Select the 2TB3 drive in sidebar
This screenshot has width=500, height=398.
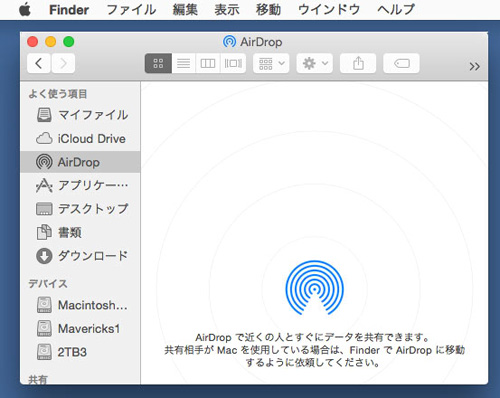point(80,352)
